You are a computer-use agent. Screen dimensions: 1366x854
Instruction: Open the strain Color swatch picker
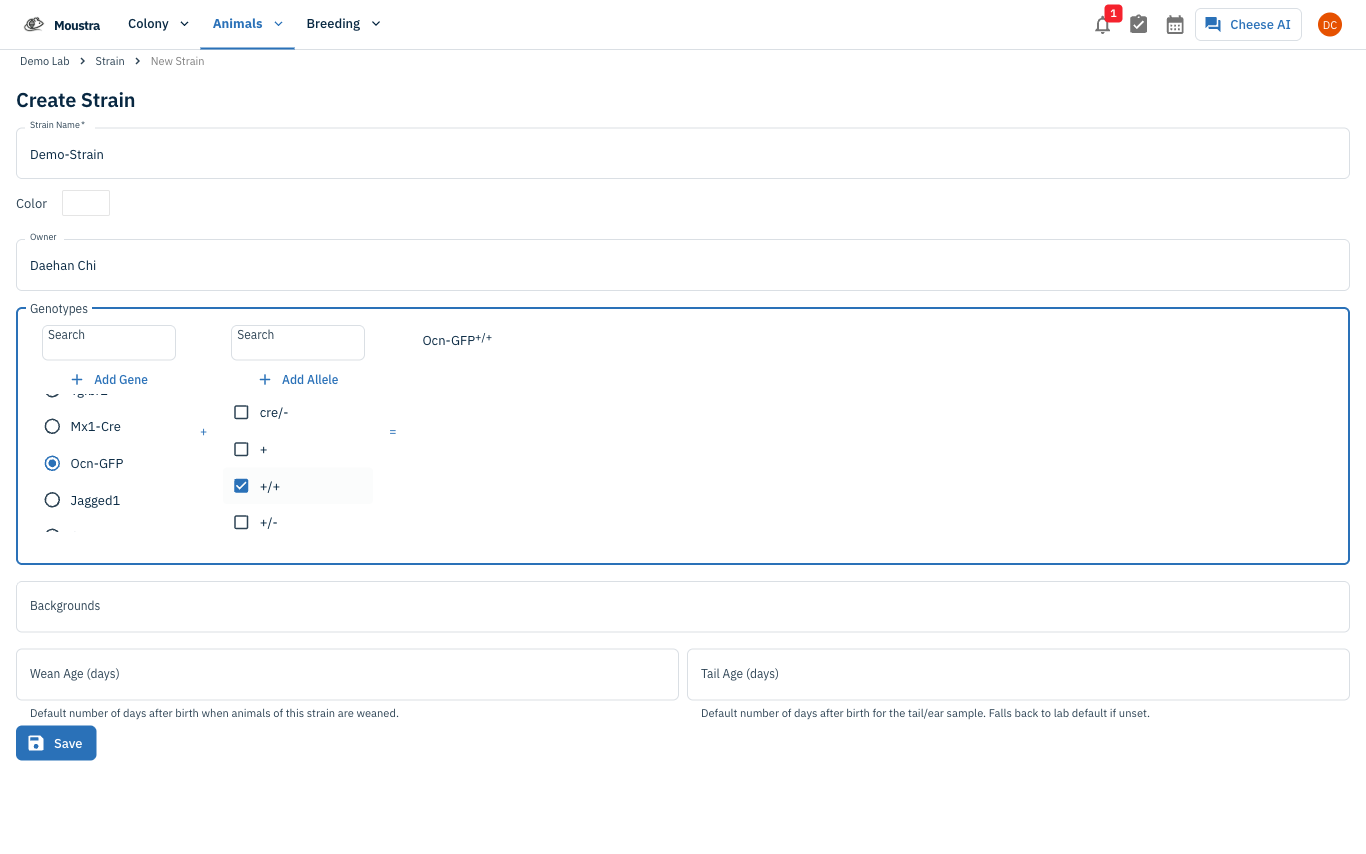pos(86,203)
